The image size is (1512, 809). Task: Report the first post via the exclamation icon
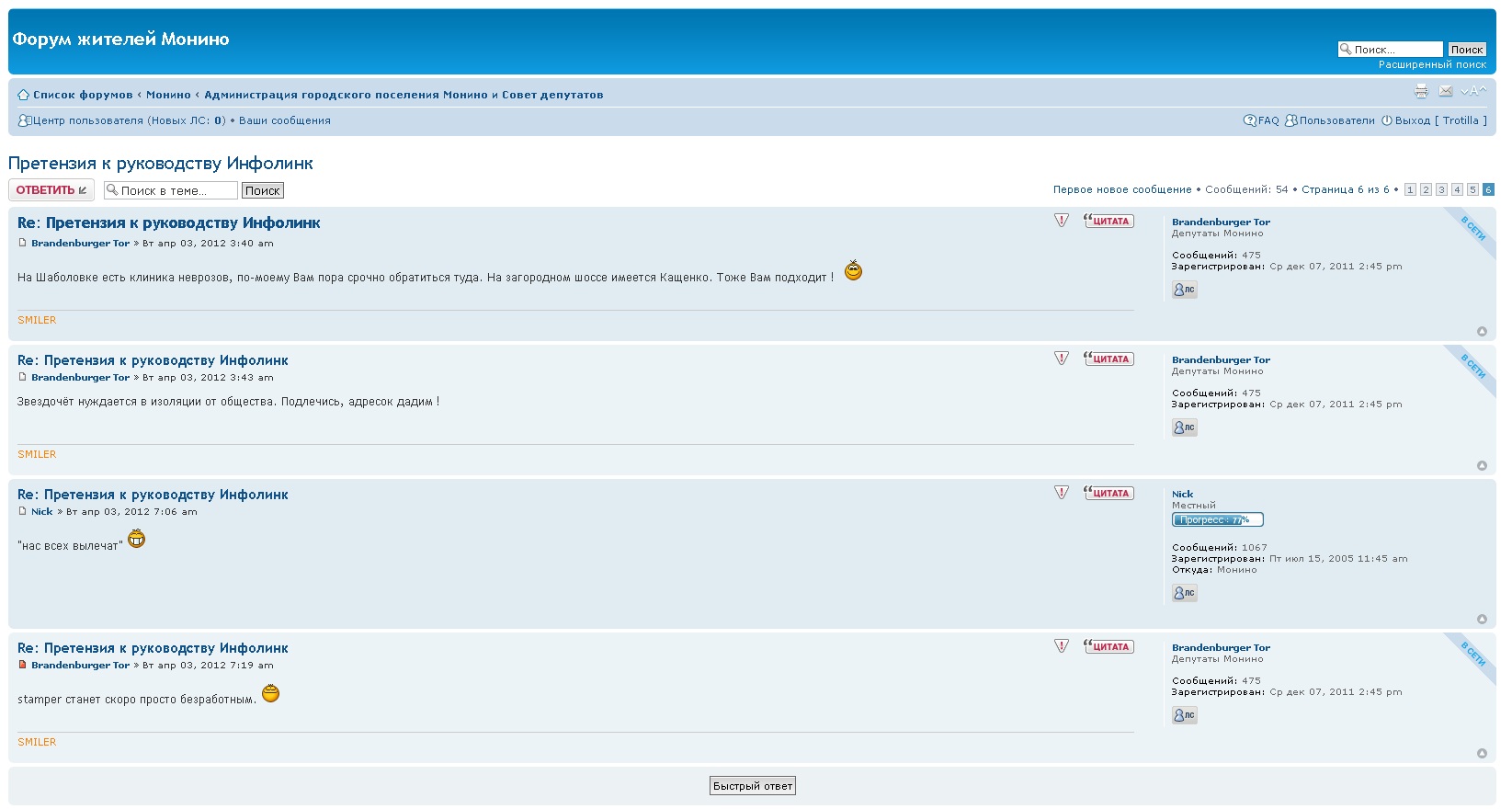coord(1062,221)
